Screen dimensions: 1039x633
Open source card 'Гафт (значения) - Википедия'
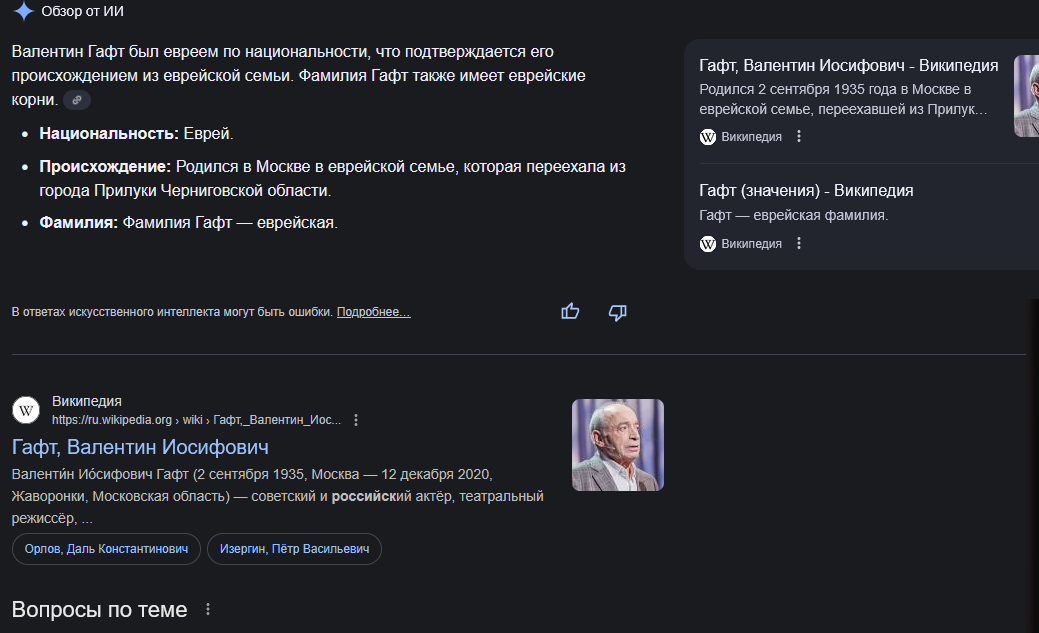[806, 191]
